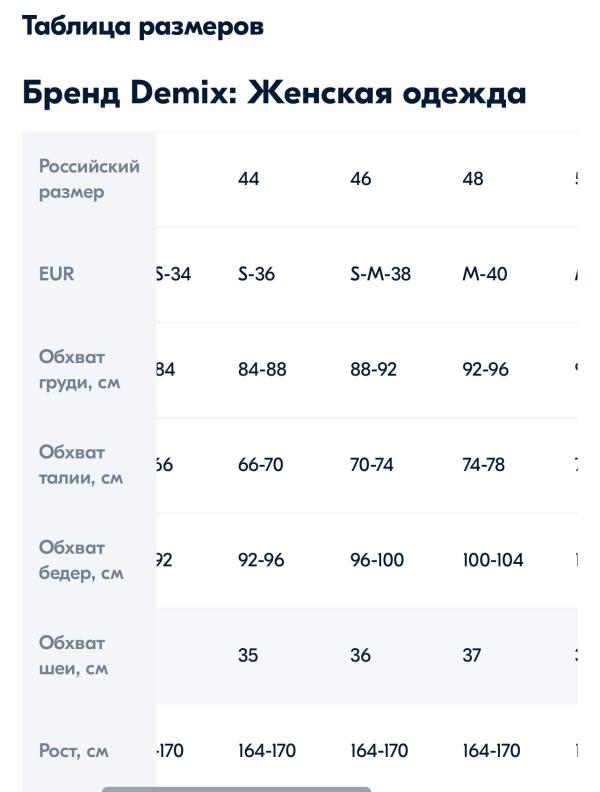The height and width of the screenshot is (792, 600).
Task: Click hip girth value 100-104
Action: click(x=493, y=560)
